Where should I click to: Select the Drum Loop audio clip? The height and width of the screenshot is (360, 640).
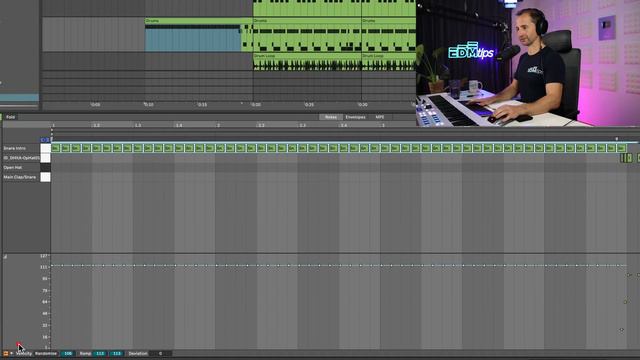tap(307, 62)
